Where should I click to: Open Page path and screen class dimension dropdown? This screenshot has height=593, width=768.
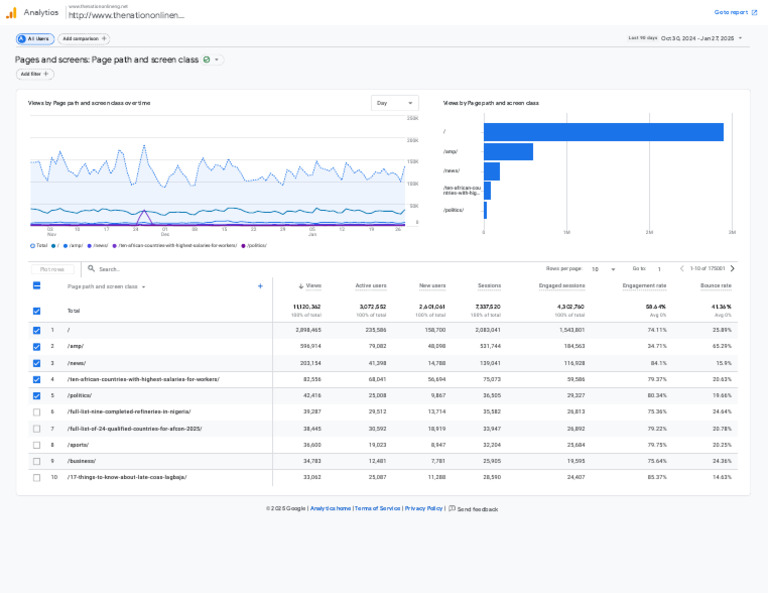tap(106, 286)
